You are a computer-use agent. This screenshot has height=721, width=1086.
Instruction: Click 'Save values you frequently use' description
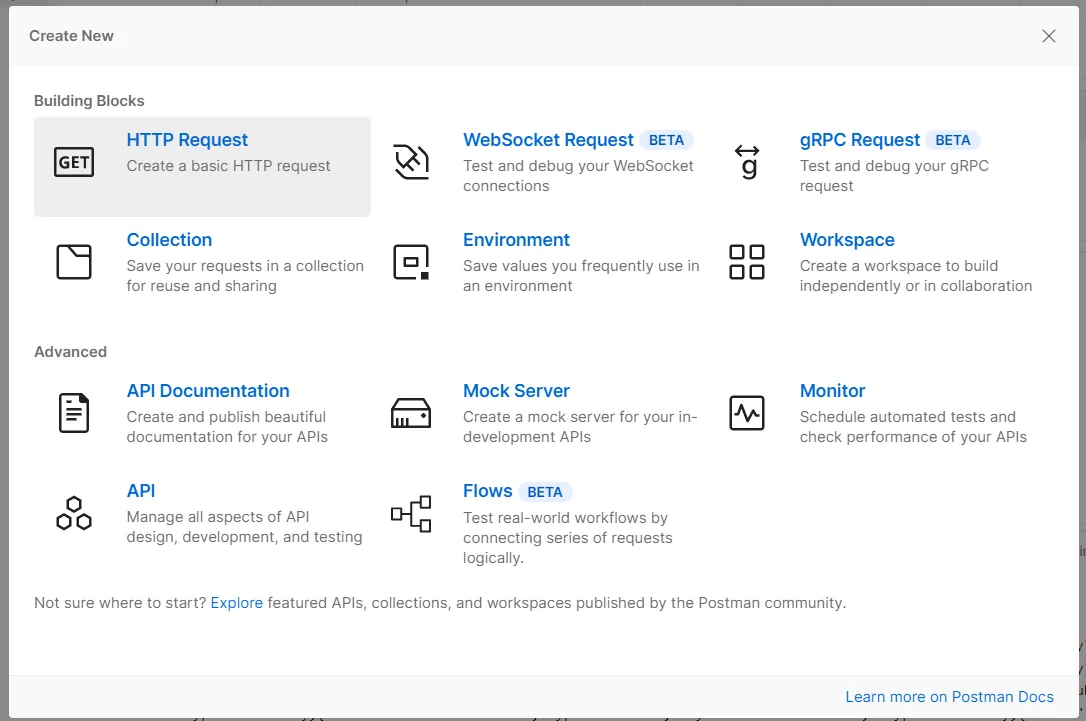coord(581,276)
